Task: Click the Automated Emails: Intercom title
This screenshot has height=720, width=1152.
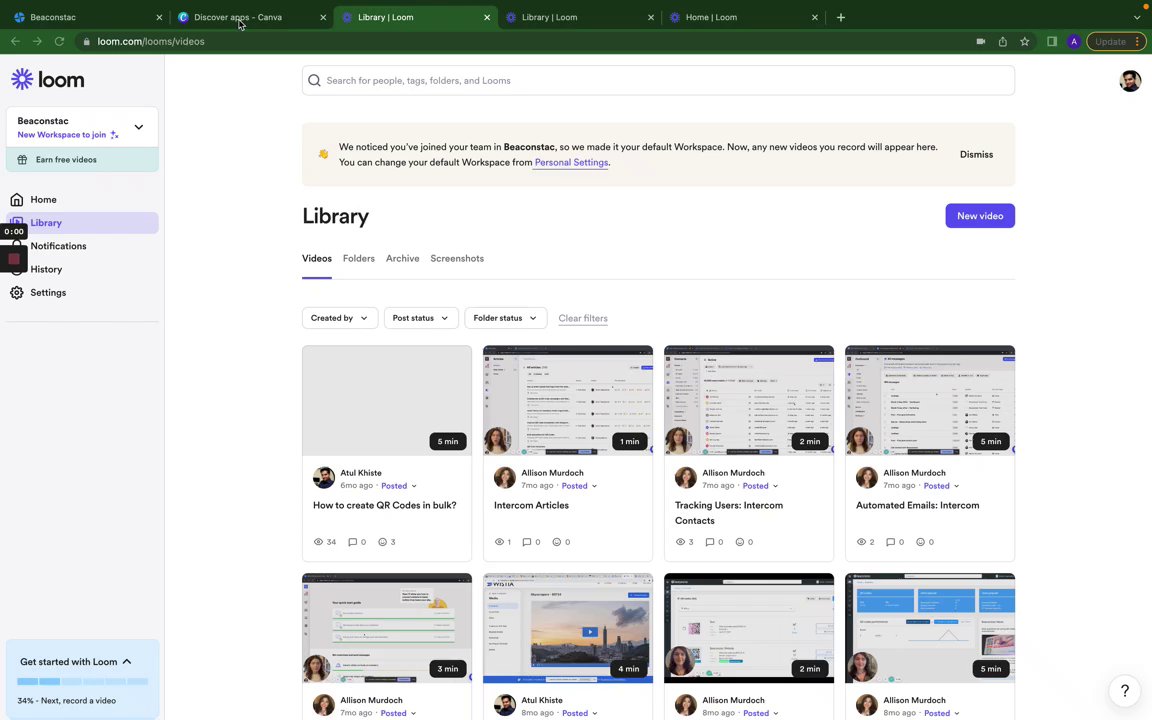Action: 917,505
